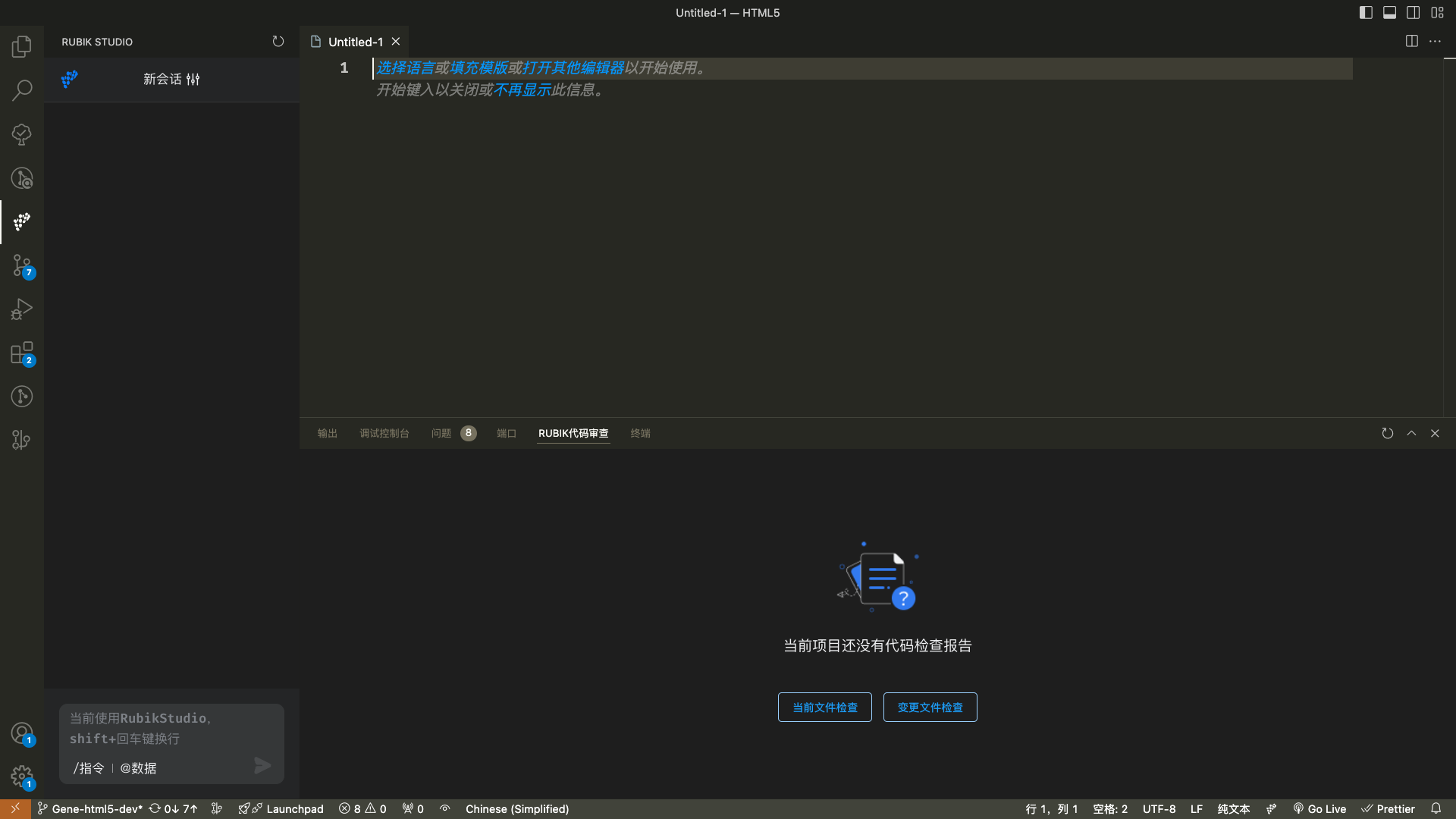
Task: Open the Run and Debug view
Action: [x=22, y=309]
